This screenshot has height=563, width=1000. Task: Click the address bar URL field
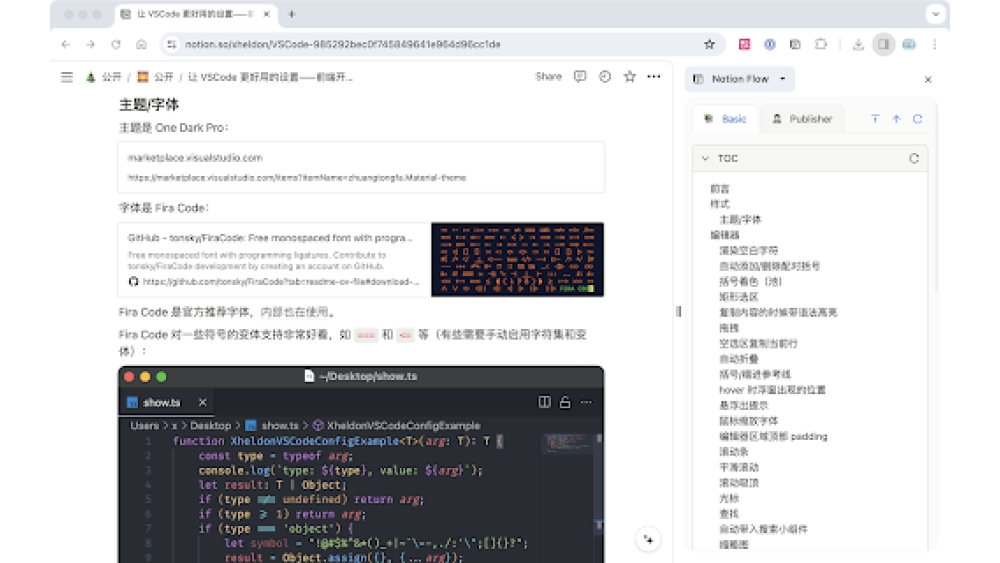tap(440, 44)
